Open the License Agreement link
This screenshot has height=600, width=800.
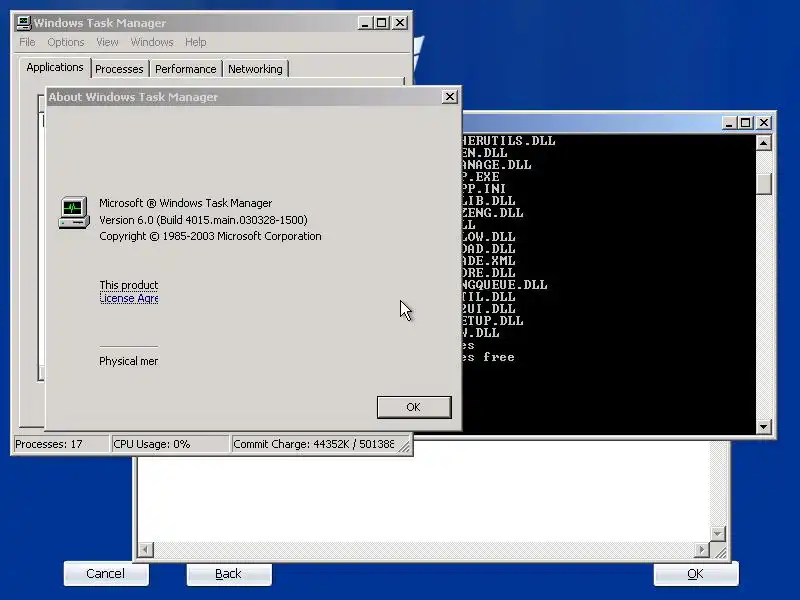click(129, 298)
